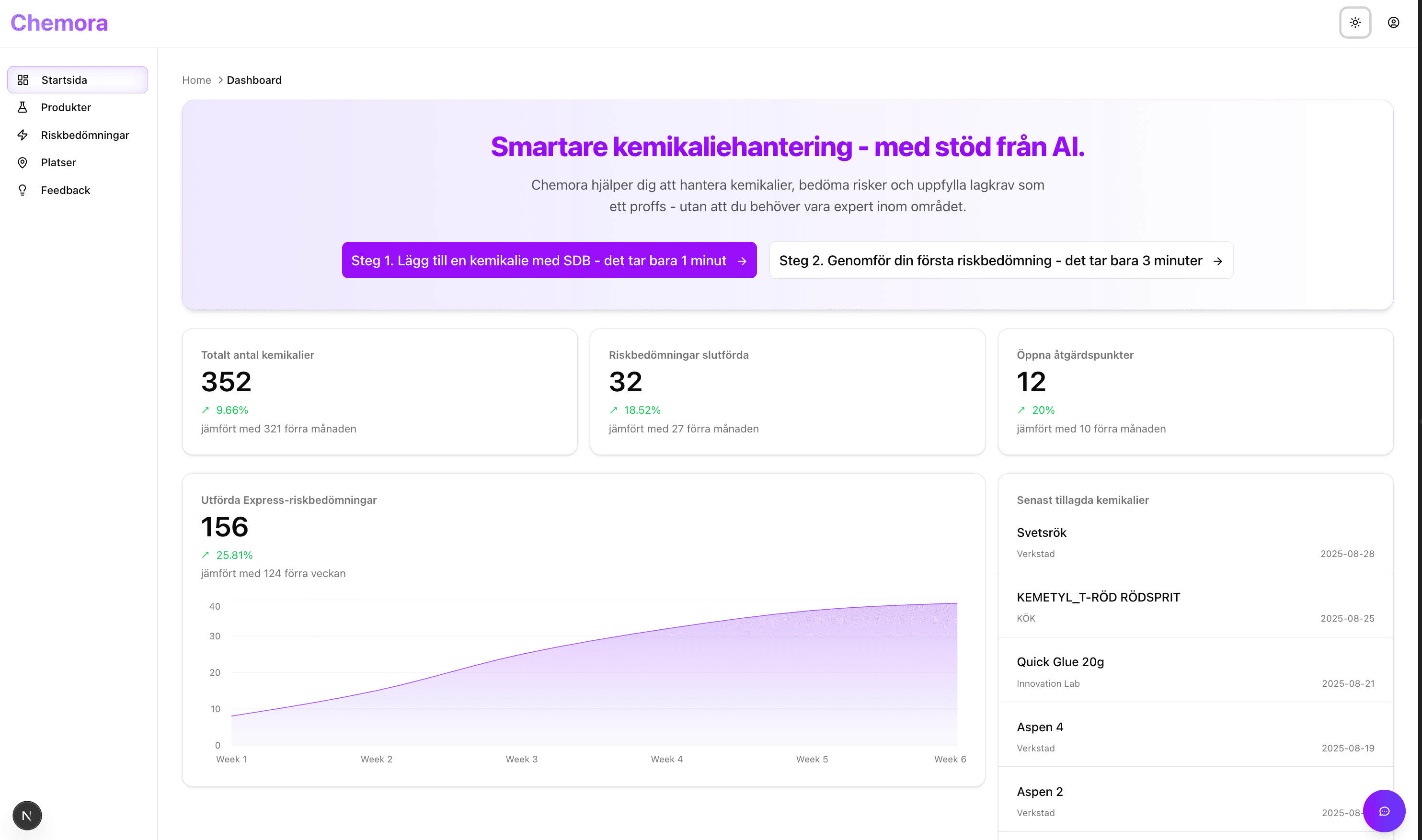Go to Home breadcrumb link
Image resolution: width=1422 pixels, height=840 pixels.
pos(196,80)
